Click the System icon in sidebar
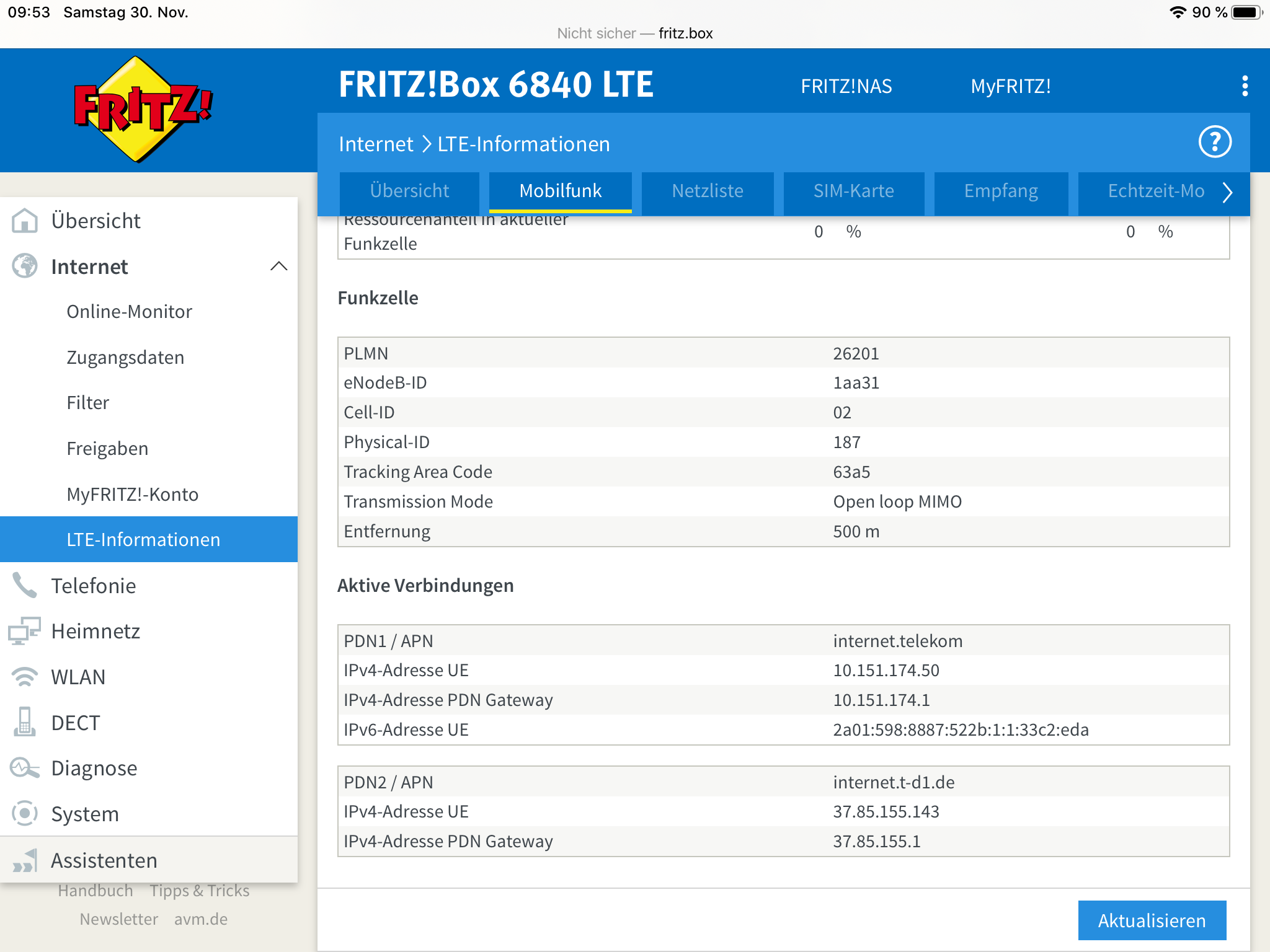Image resolution: width=1270 pixels, height=952 pixels. [x=25, y=813]
